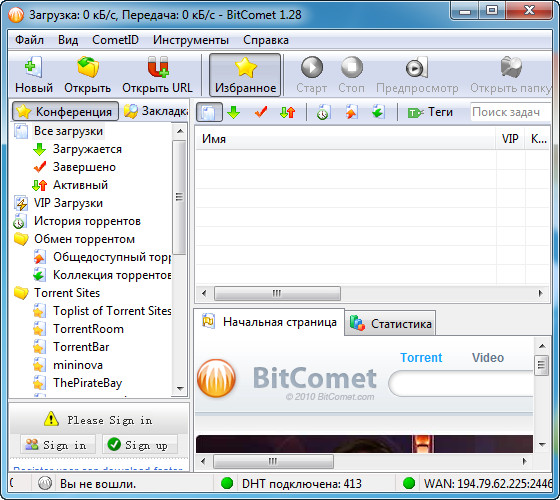Select Загружается tree item
This screenshot has height=500, width=560.
point(87,149)
